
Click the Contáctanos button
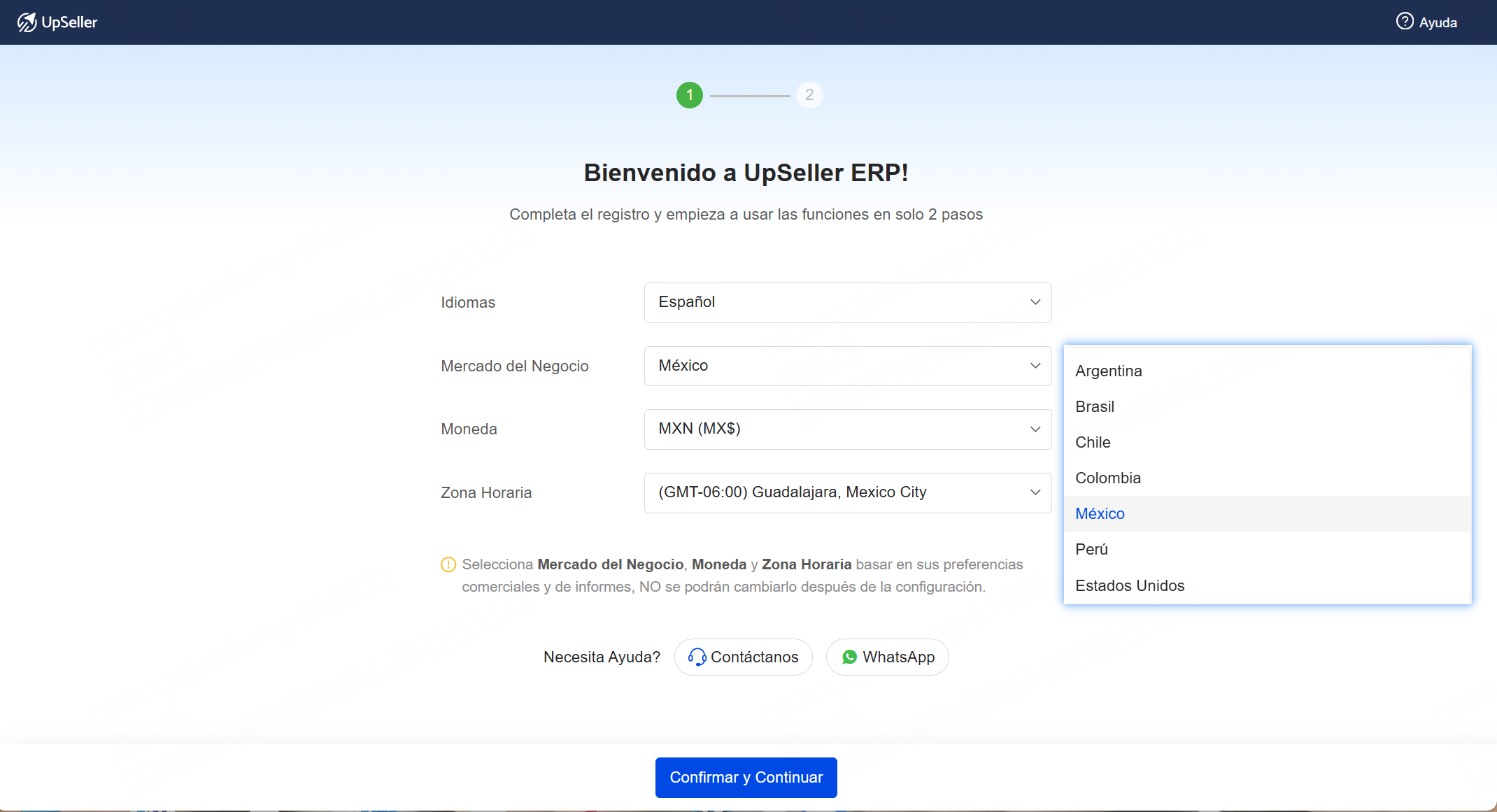click(744, 657)
